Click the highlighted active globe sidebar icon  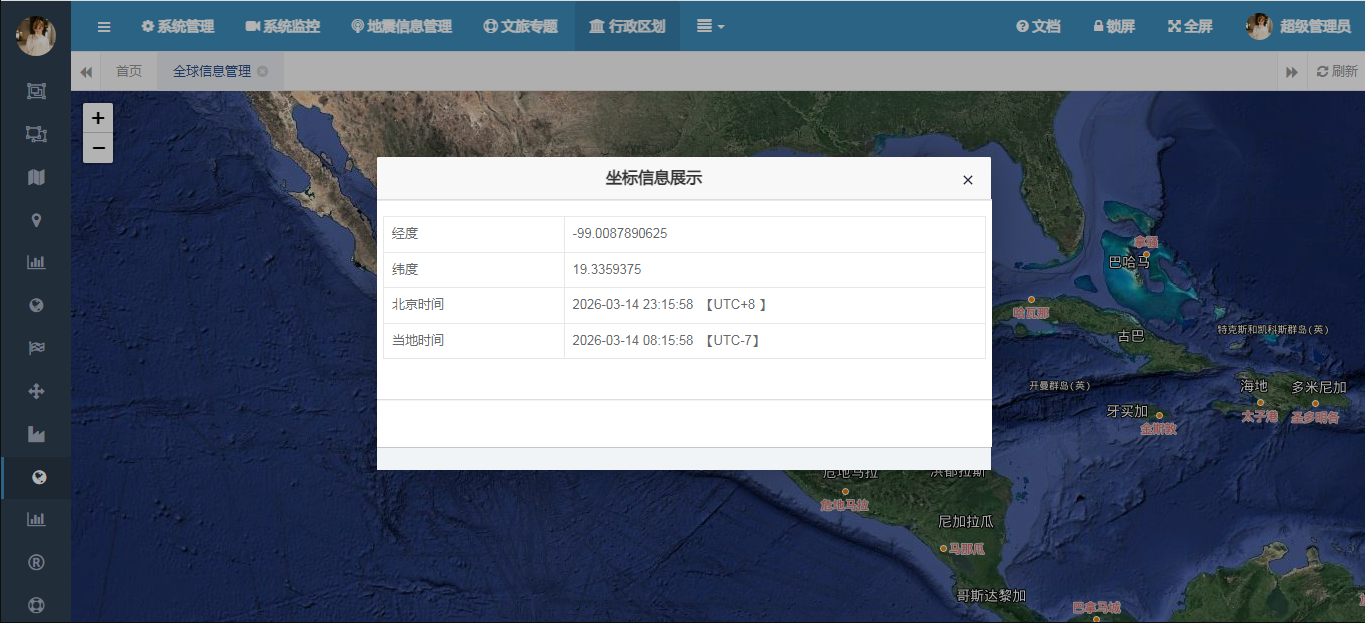coord(38,477)
